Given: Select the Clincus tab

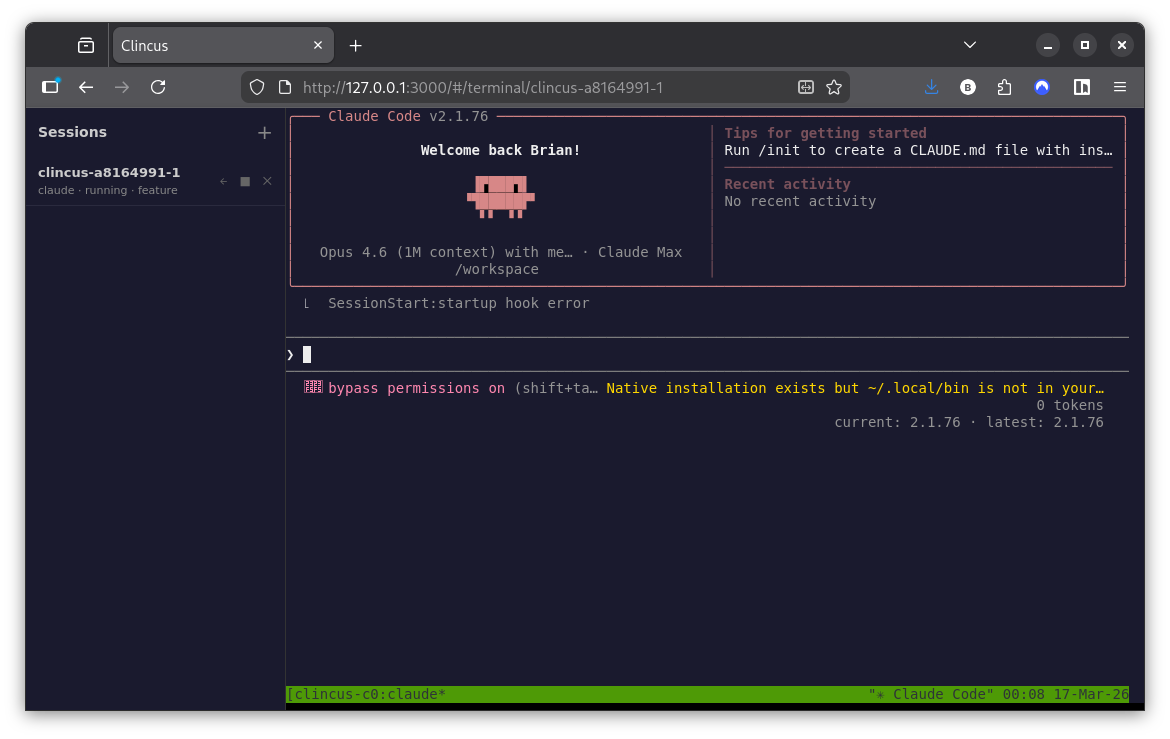Looking at the screenshot, I should point(223,46).
